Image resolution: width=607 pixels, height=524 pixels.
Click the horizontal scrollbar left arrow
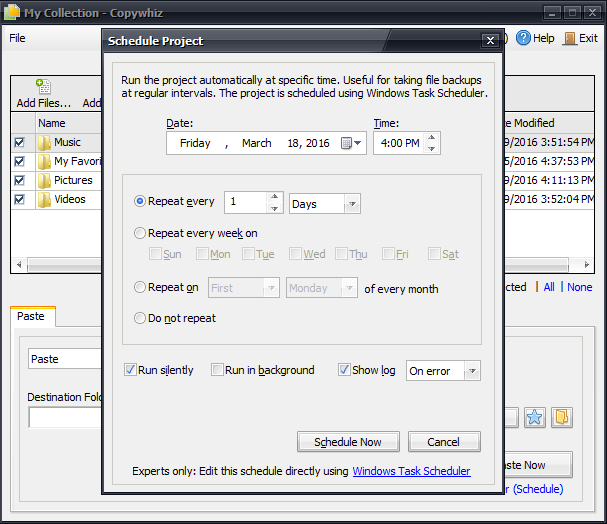click(x=19, y=265)
